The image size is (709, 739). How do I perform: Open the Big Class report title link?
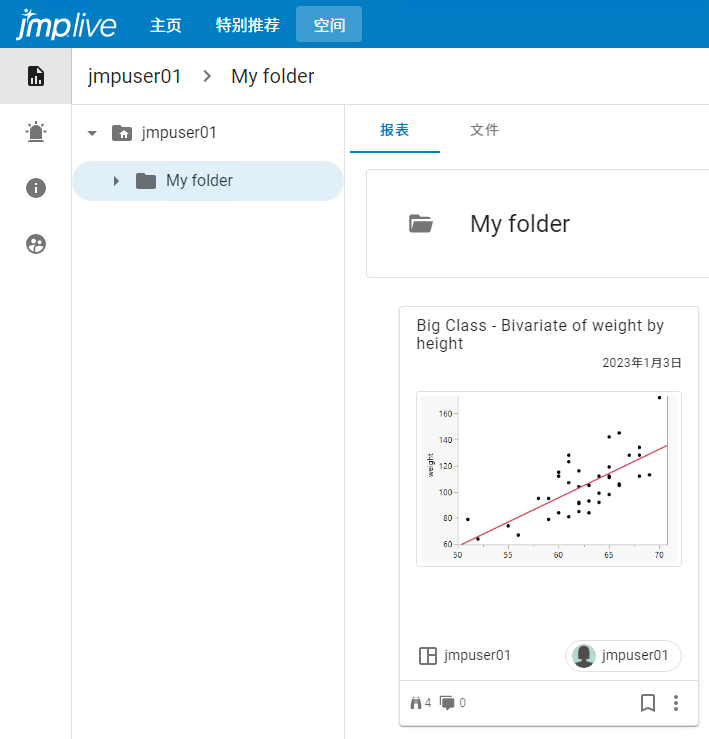click(540, 334)
